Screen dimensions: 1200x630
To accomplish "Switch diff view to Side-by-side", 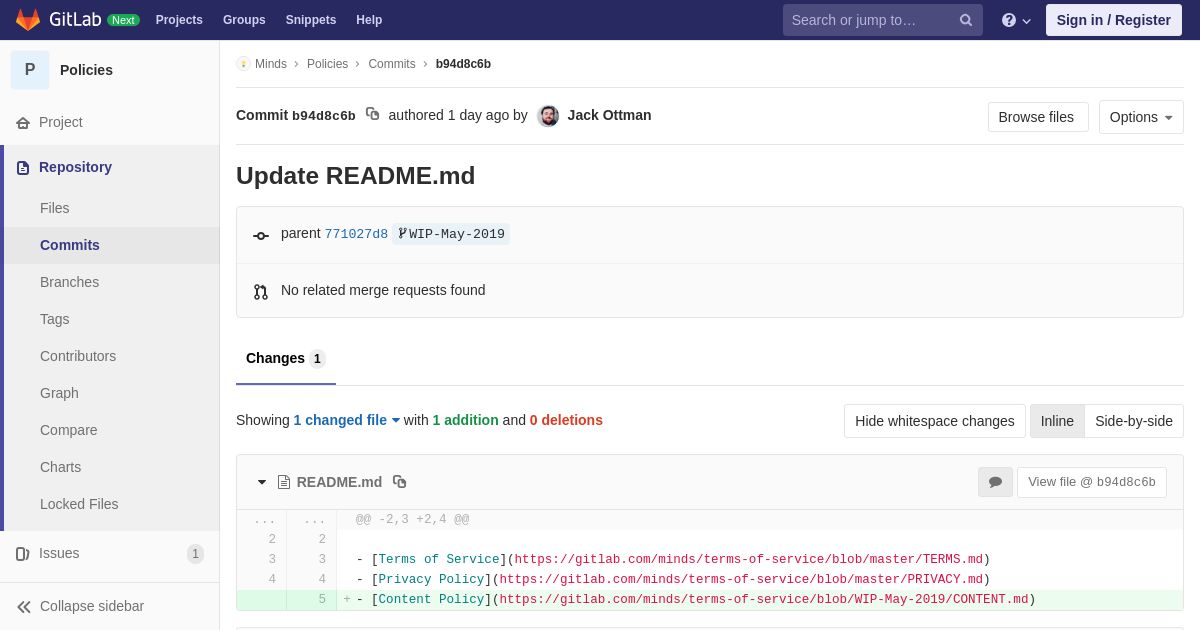I will point(1134,421).
